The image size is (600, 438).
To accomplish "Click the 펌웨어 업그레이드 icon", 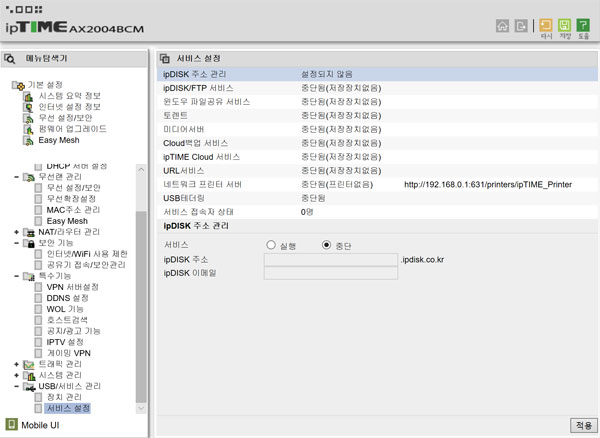I will pyautogui.click(x=28, y=129).
